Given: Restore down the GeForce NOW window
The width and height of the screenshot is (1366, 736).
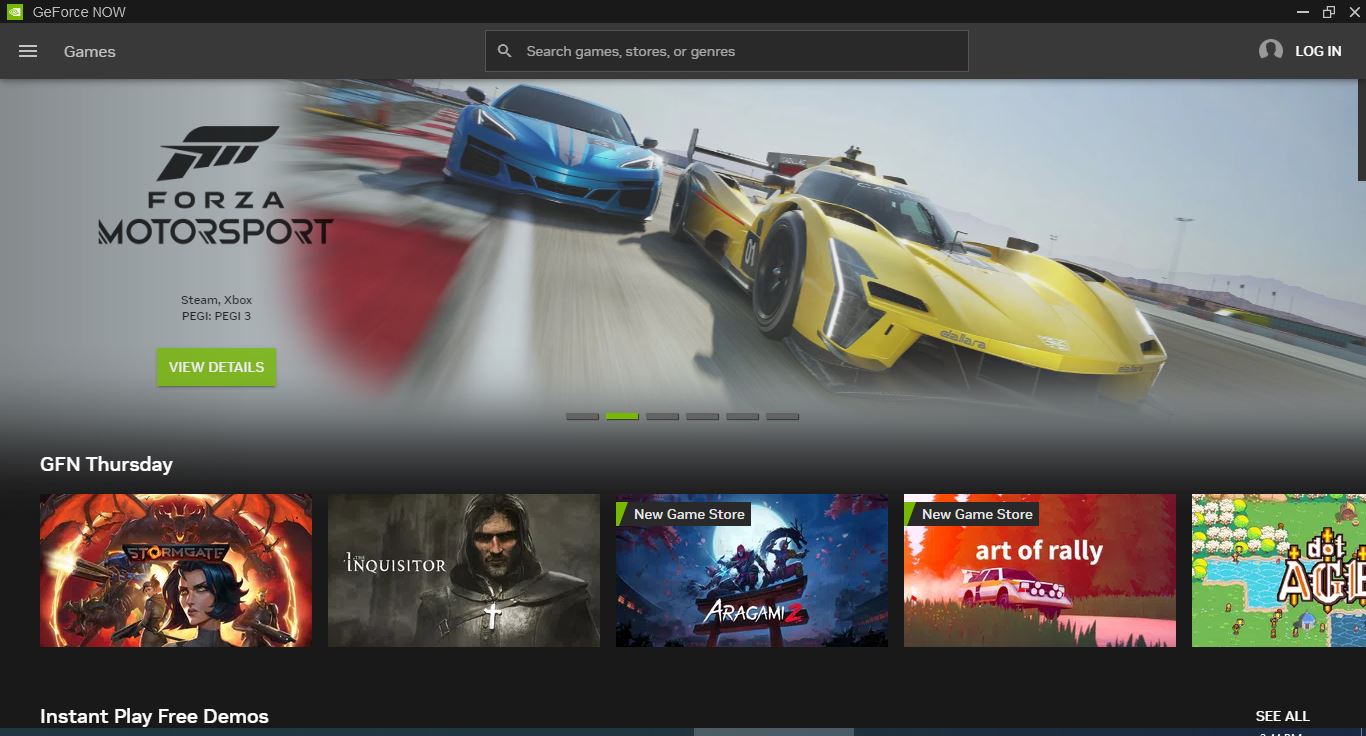Looking at the screenshot, I should coord(1329,12).
